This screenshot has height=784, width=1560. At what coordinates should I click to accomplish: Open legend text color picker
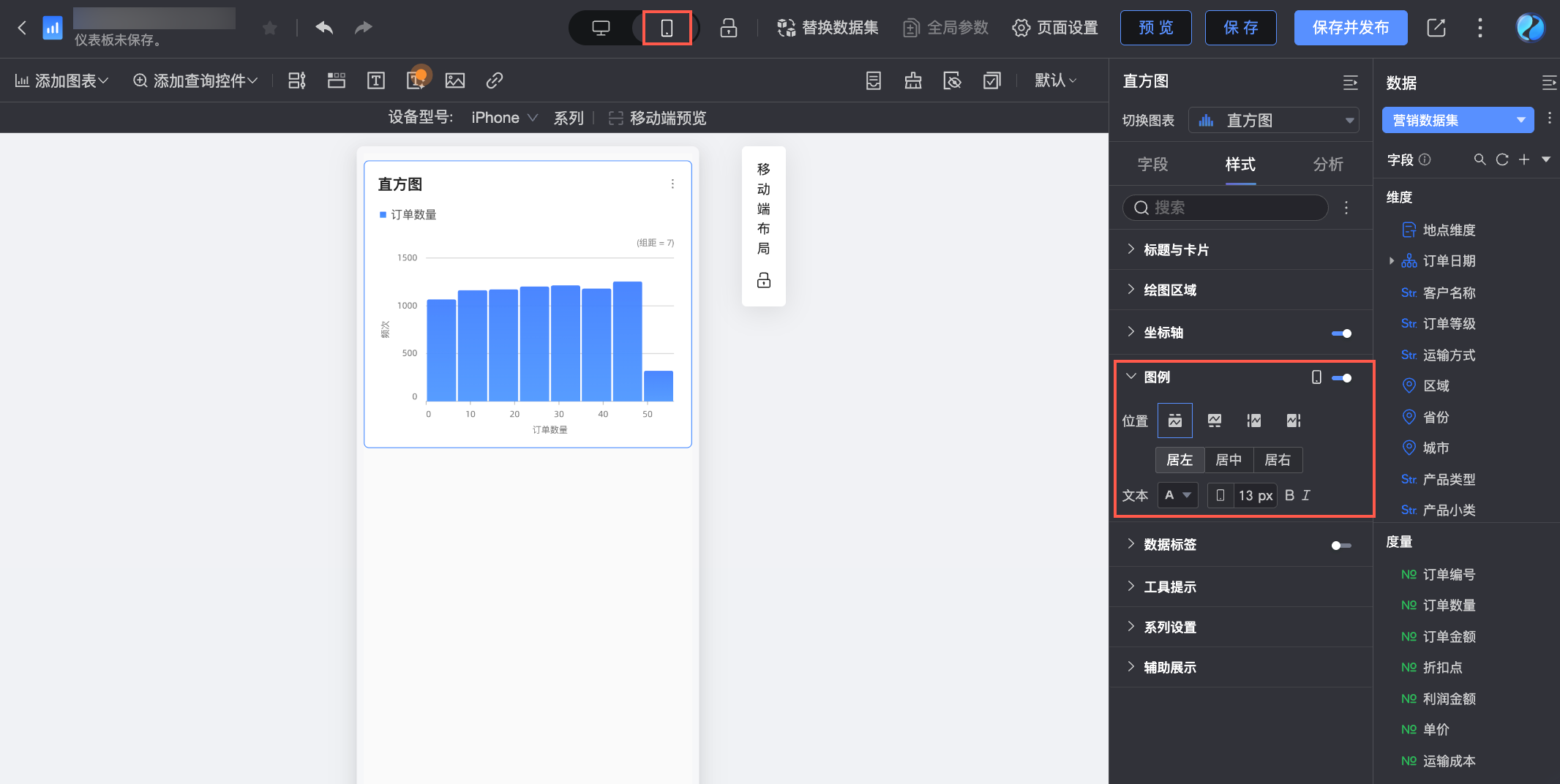click(1178, 495)
